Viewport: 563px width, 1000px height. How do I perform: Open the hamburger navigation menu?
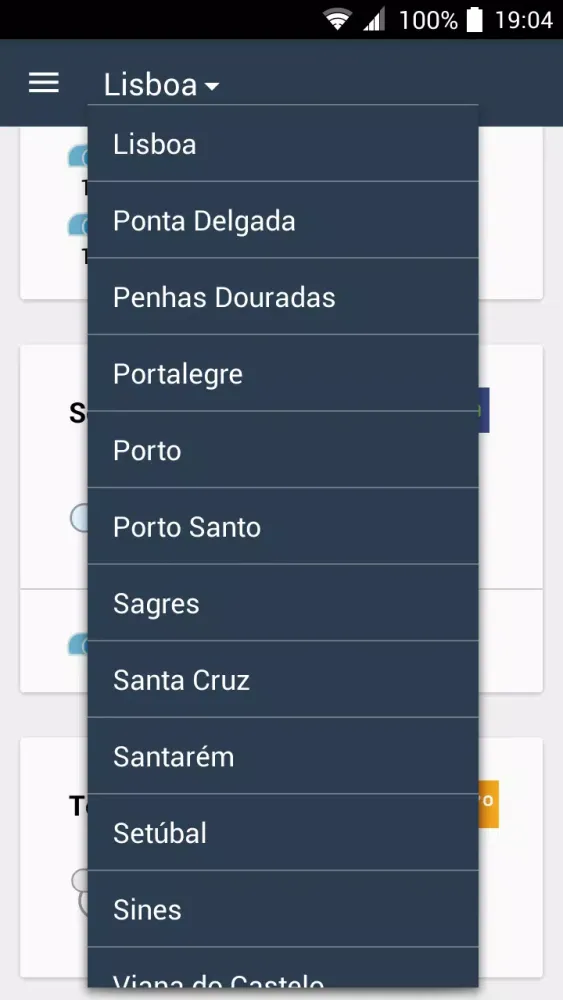click(x=44, y=83)
